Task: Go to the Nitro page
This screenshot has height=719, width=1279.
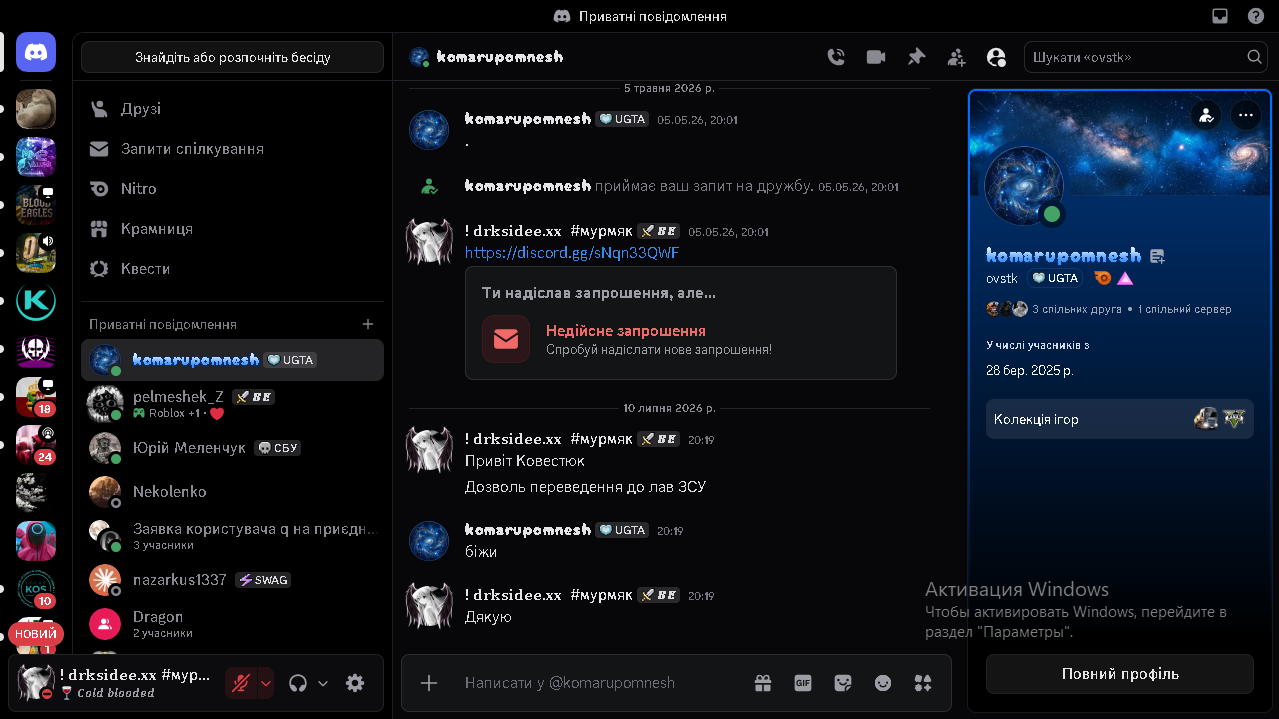Action: click(232, 188)
